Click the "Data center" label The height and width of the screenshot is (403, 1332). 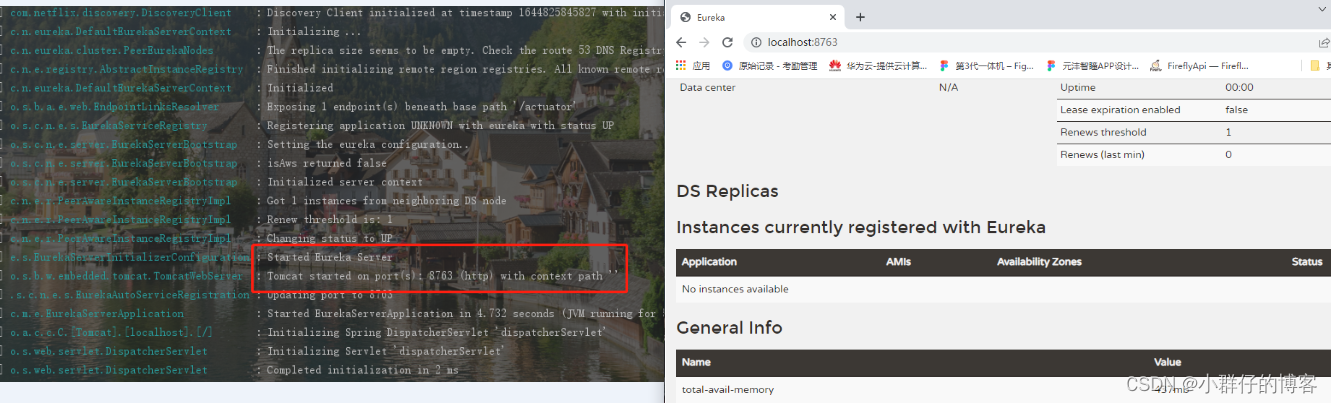tap(707, 88)
